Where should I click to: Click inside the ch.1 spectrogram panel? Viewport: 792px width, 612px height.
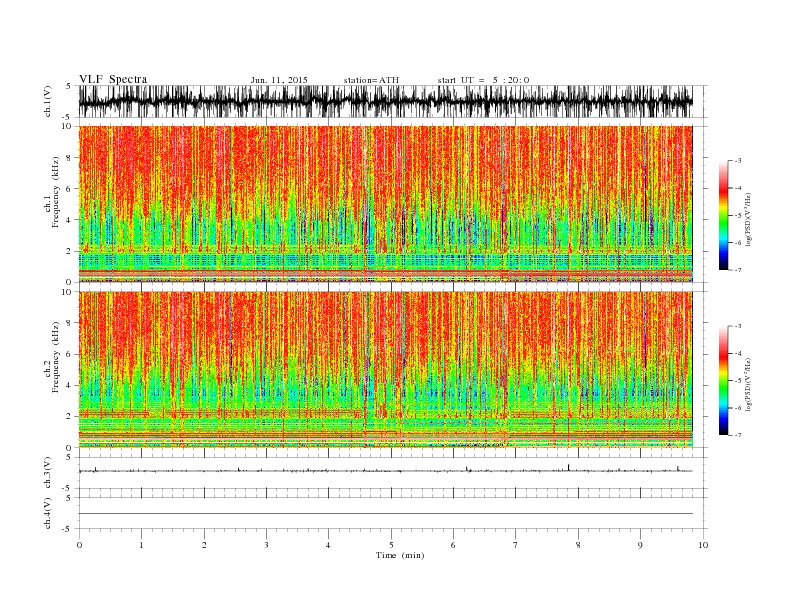pyautogui.click(x=385, y=204)
